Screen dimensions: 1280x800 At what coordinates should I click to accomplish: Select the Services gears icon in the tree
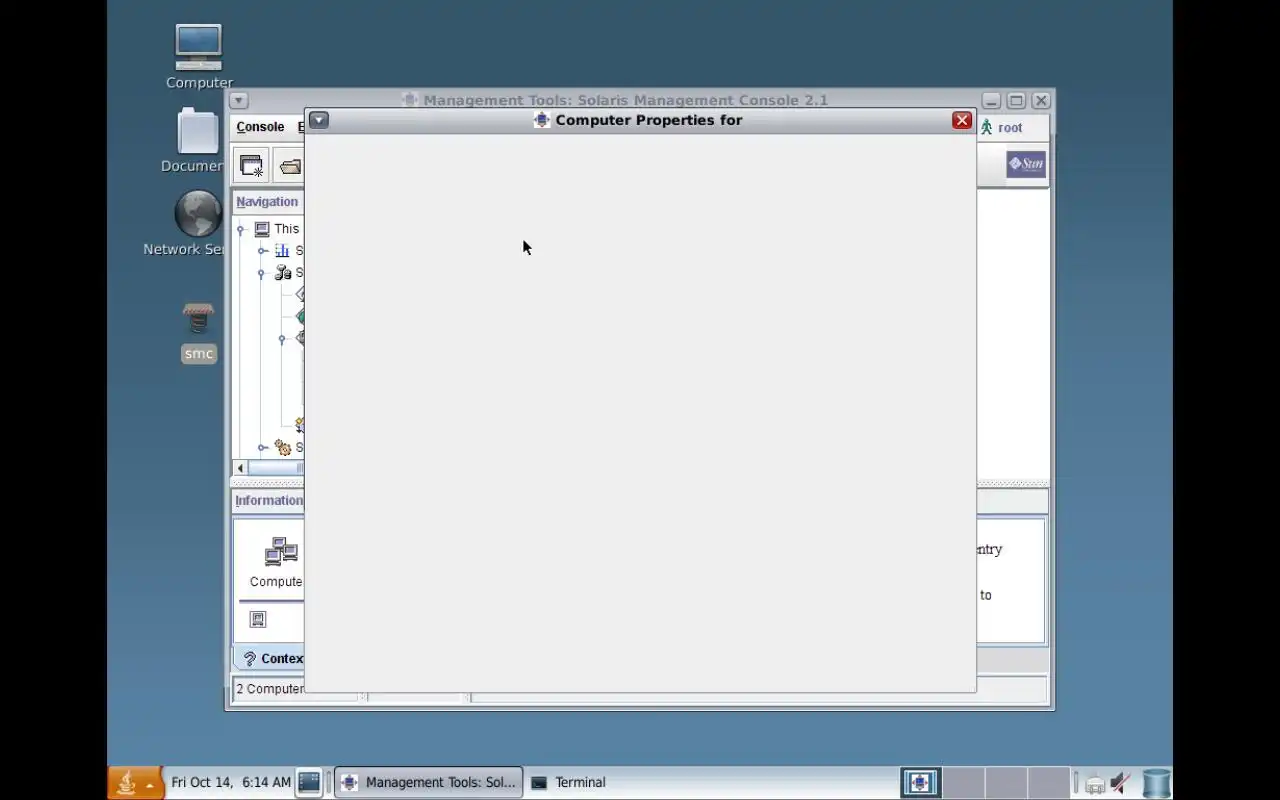(283, 448)
